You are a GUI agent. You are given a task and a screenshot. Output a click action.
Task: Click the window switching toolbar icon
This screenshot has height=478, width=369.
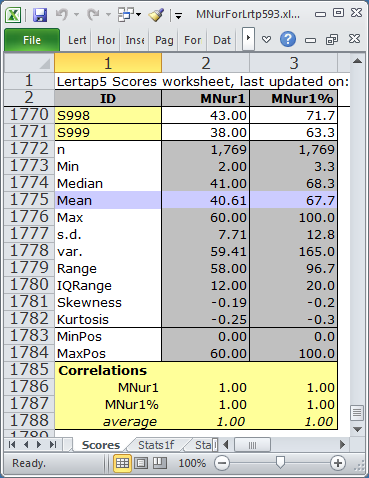pyautogui.click(x=126, y=15)
